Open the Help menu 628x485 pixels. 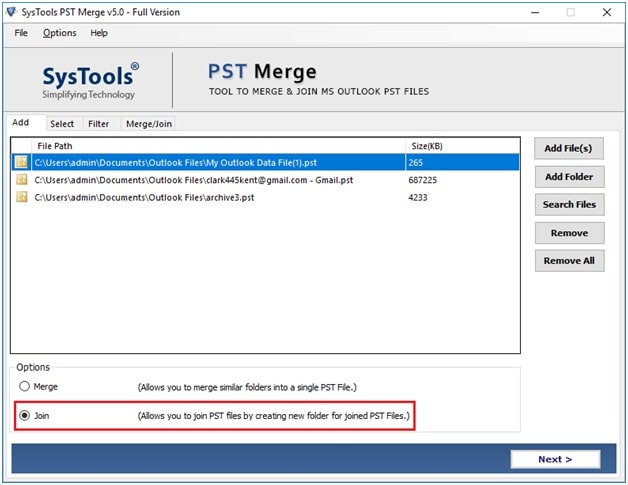pyautogui.click(x=99, y=33)
